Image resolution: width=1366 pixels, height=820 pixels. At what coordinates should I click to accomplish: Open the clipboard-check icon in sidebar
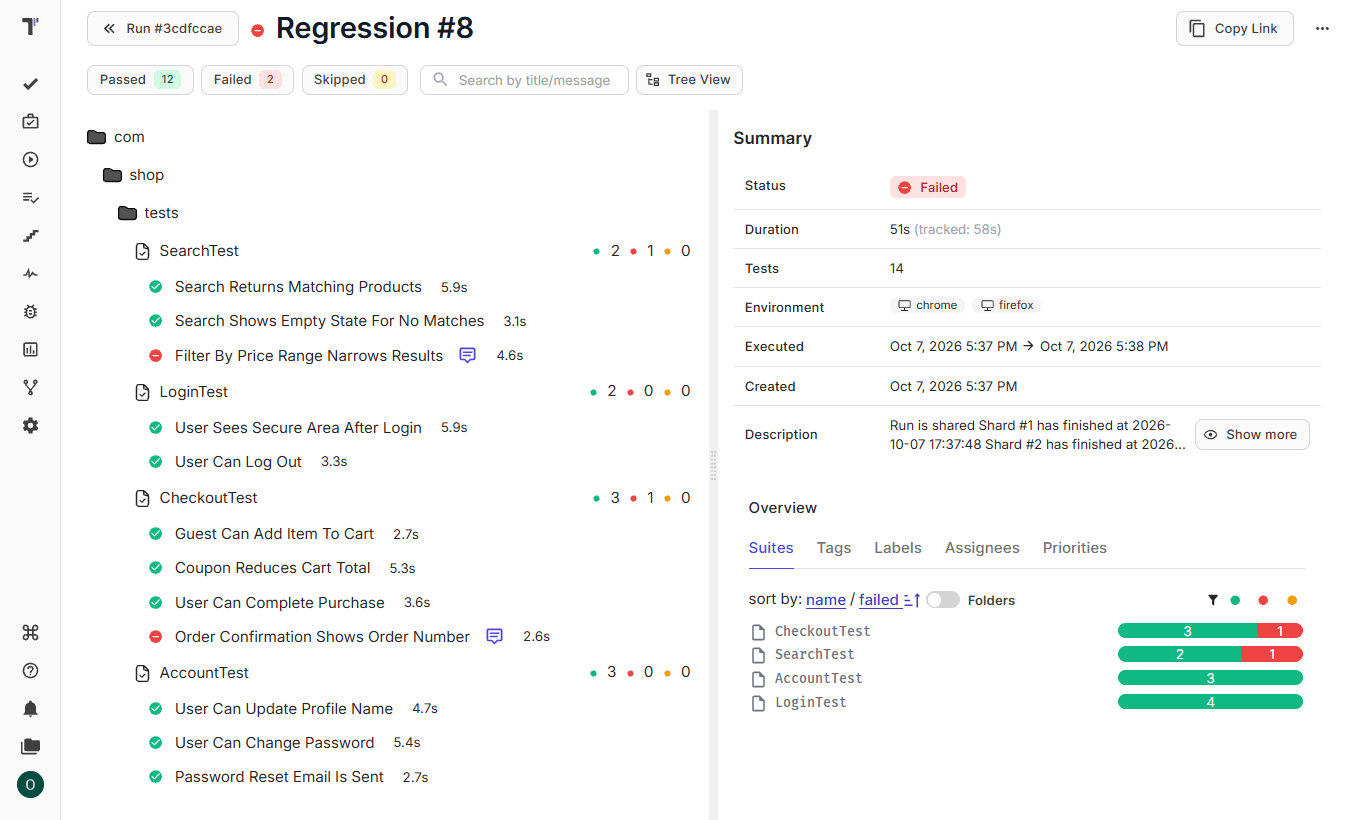click(x=30, y=121)
